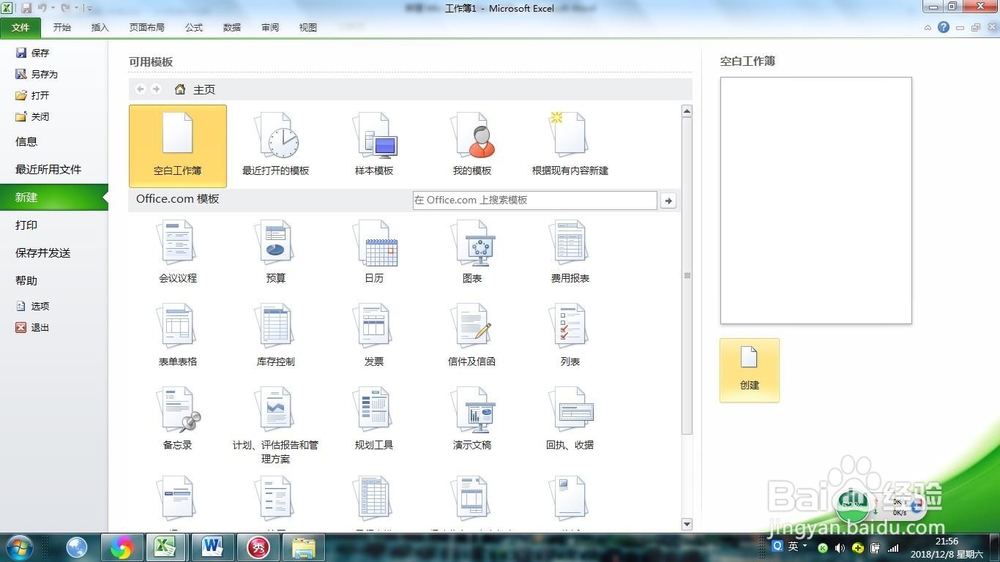Collapse the ribbon with the caret icon
This screenshot has height=562, width=1000.
click(927, 27)
